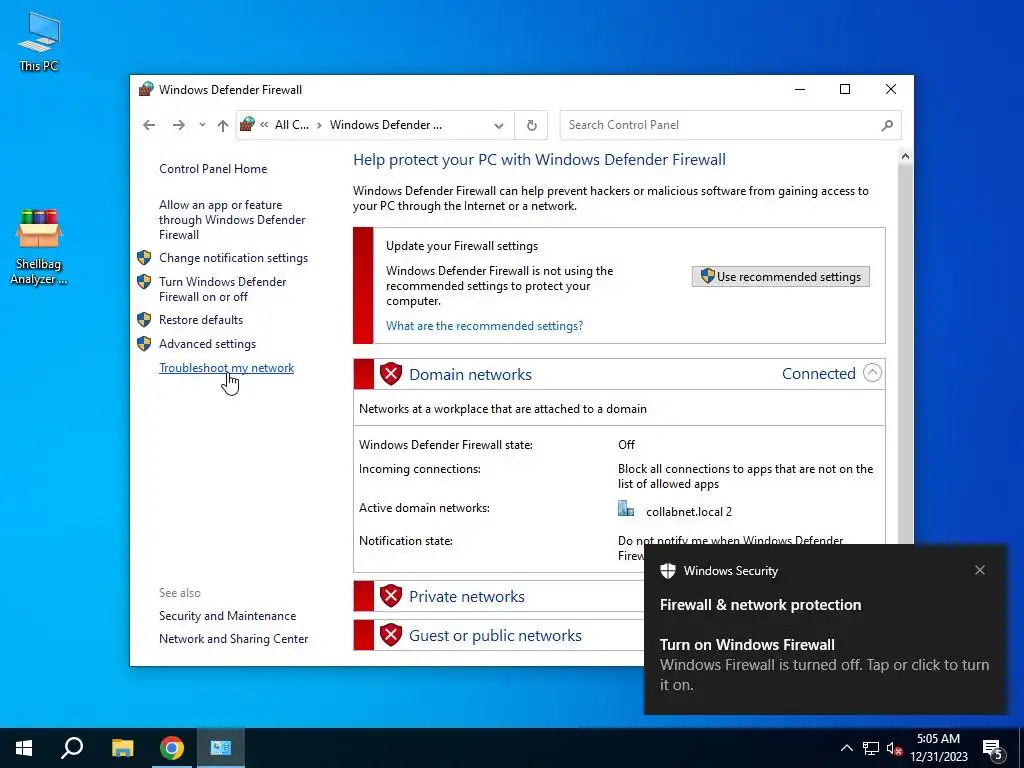Open Change notification settings
The image size is (1024, 768).
(x=233, y=258)
